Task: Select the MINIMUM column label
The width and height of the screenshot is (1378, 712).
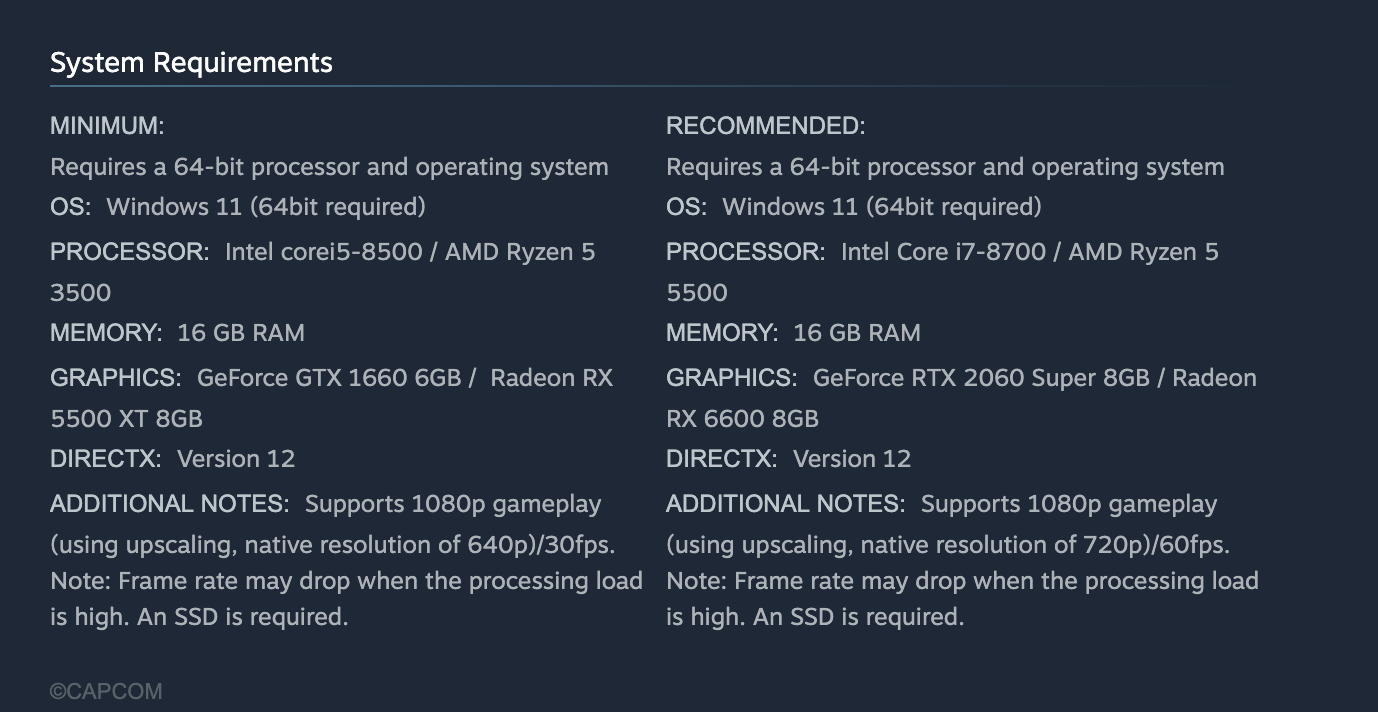Action: click(107, 126)
